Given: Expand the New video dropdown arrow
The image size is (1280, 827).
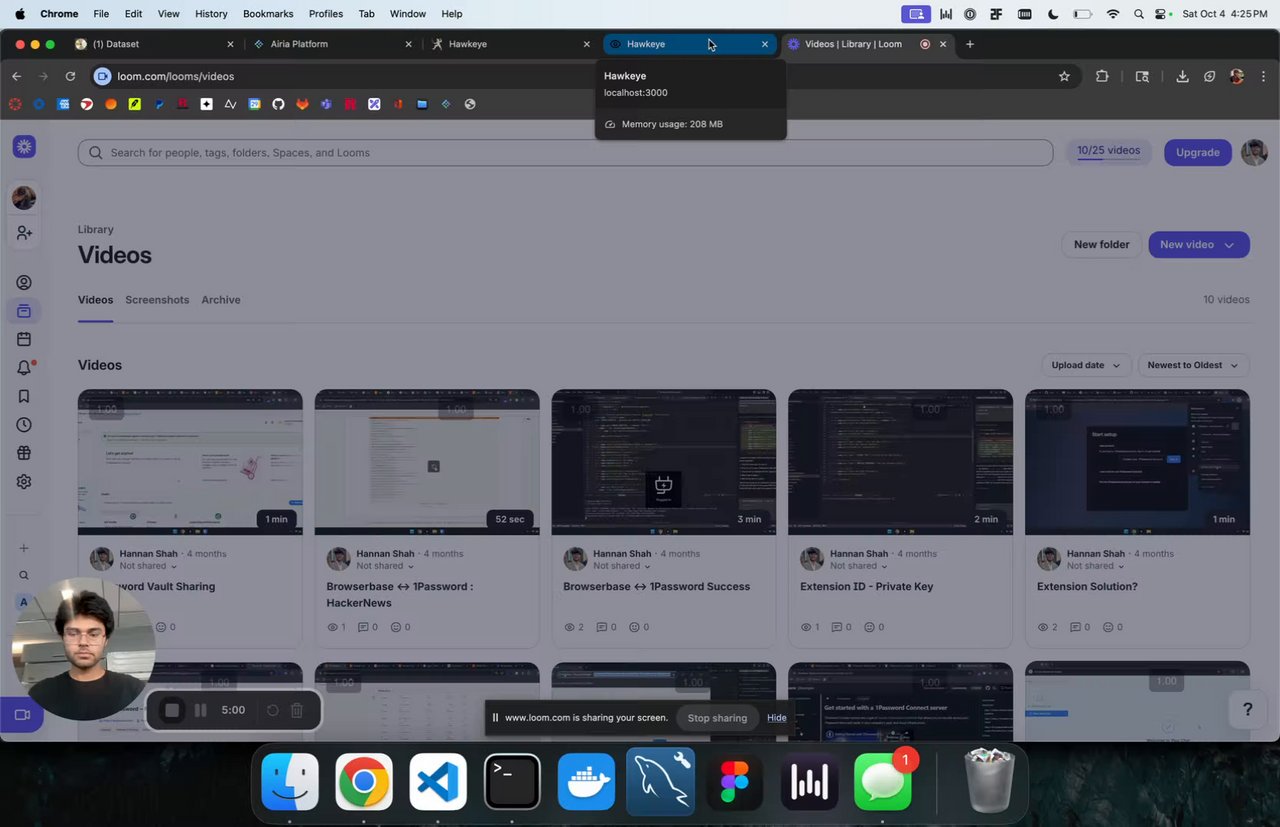Looking at the screenshot, I should (x=1229, y=245).
